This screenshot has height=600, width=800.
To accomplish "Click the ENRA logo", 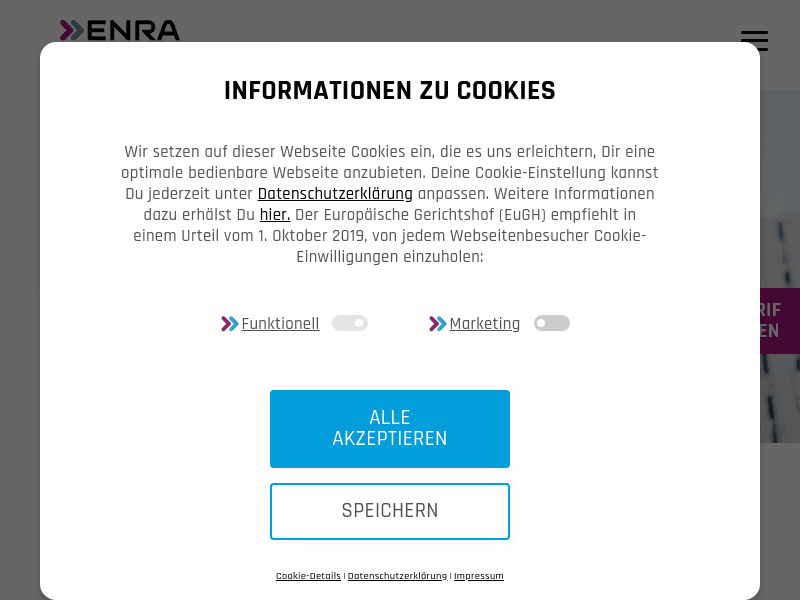I will (x=119, y=31).
